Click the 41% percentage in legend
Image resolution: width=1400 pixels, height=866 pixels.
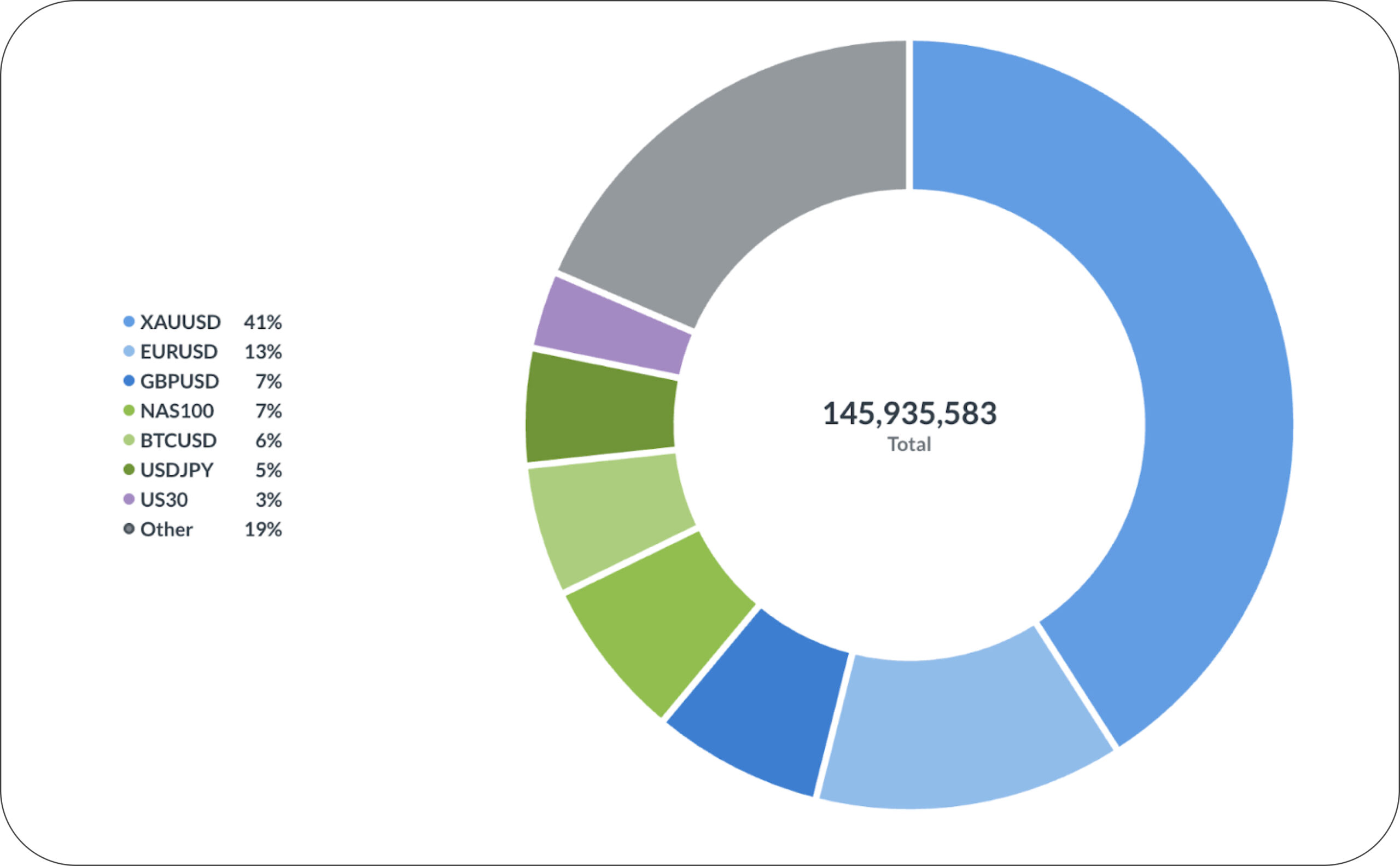(263, 322)
